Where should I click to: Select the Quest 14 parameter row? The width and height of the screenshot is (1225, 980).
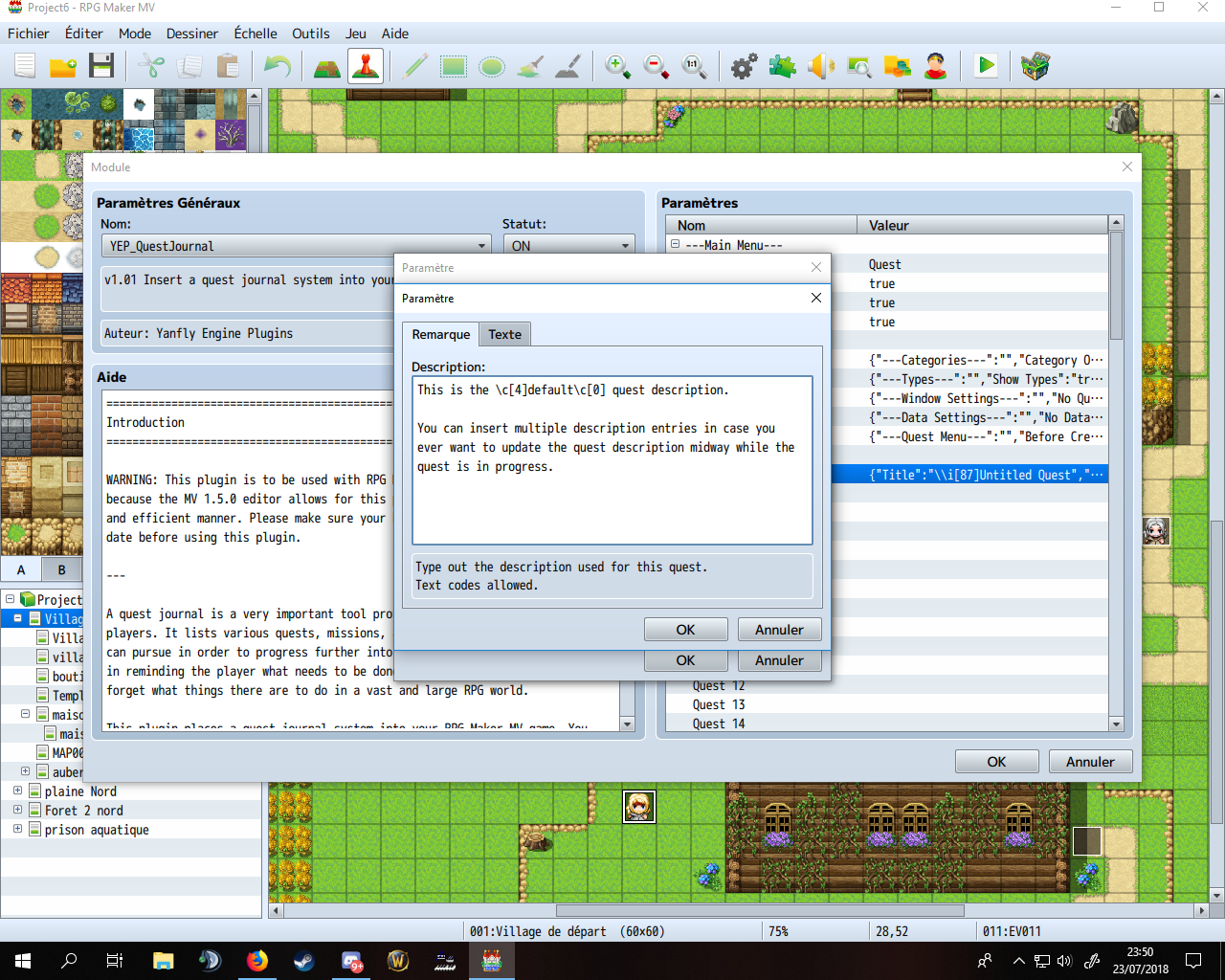pos(886,724)
